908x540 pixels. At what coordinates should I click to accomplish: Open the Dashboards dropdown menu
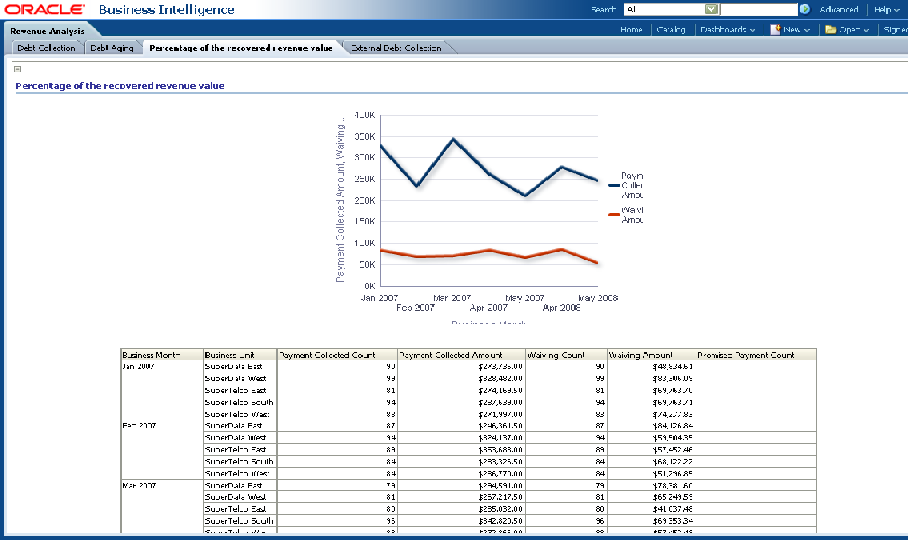click(727, 30)
